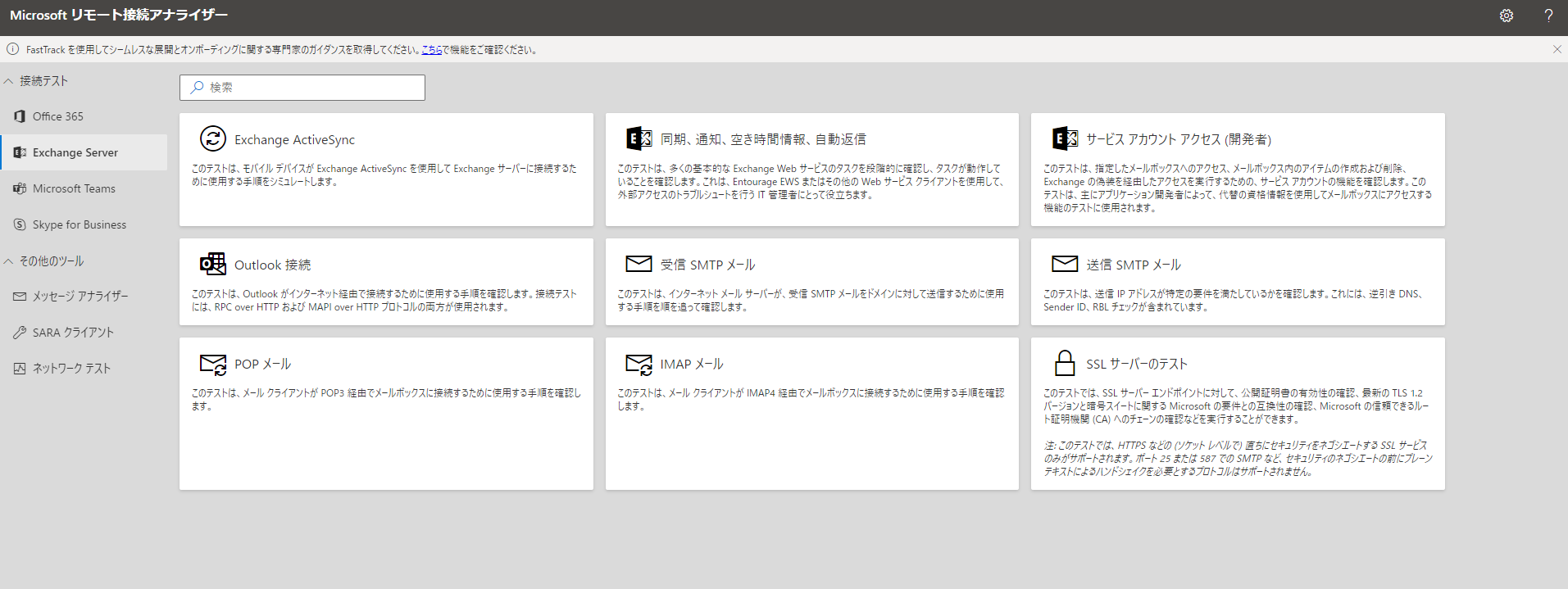
Task: Click the magnifier icon in search box
Action: pos(197,88)
